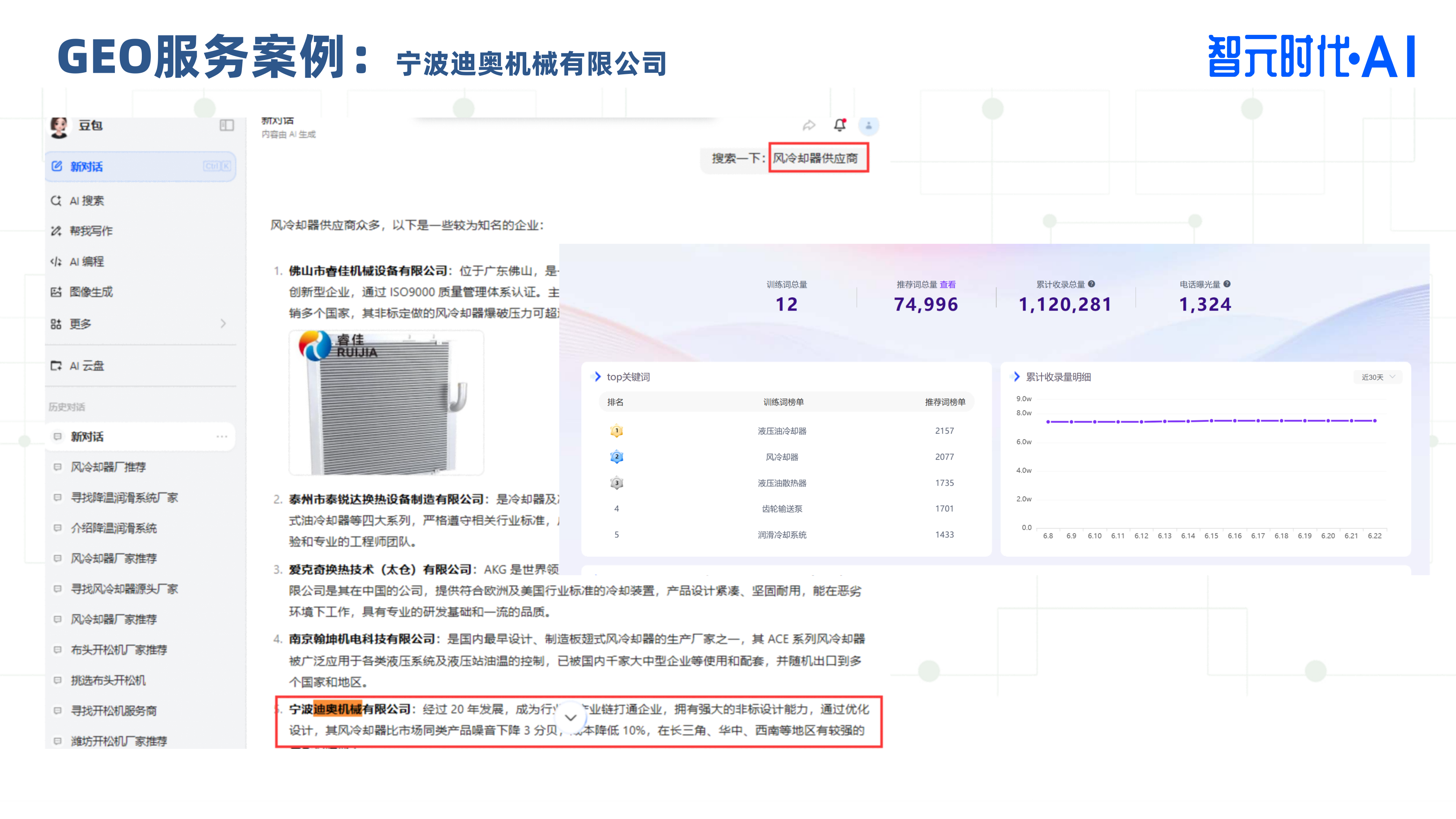Open history chat 介绍降温润滑系统

click(114, 528)
